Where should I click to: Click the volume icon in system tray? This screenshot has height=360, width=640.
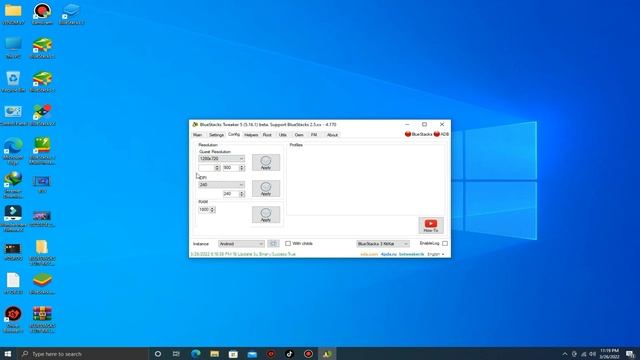[x=592, y=354]
